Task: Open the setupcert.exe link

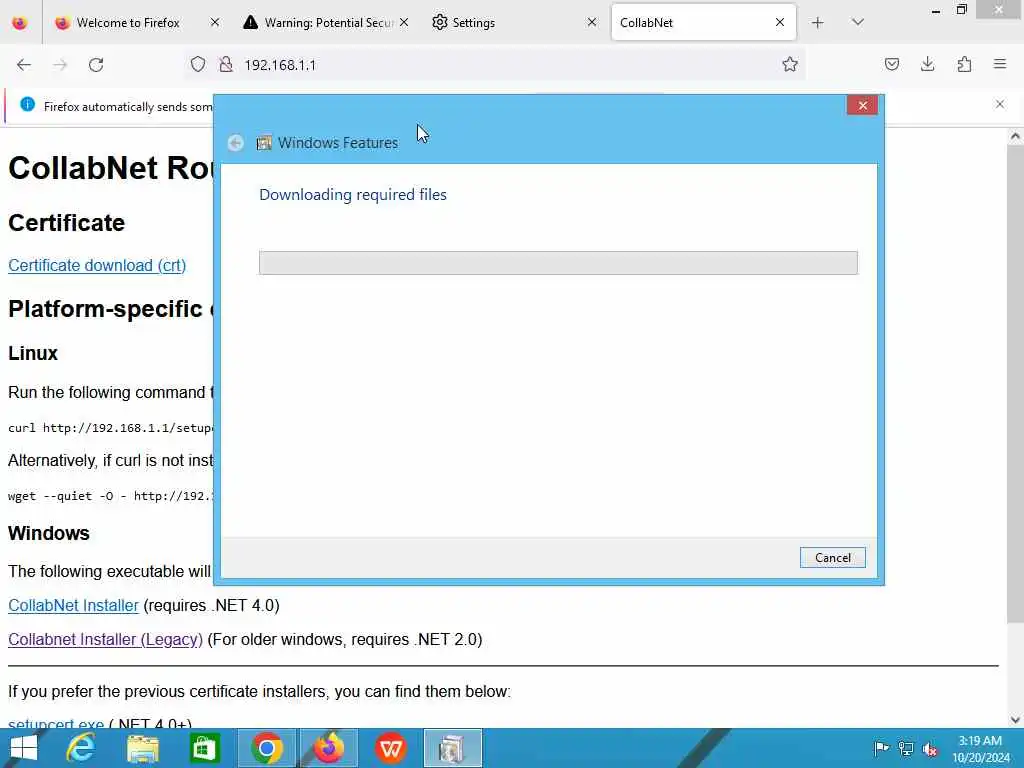Action: [x=56, y=724]
